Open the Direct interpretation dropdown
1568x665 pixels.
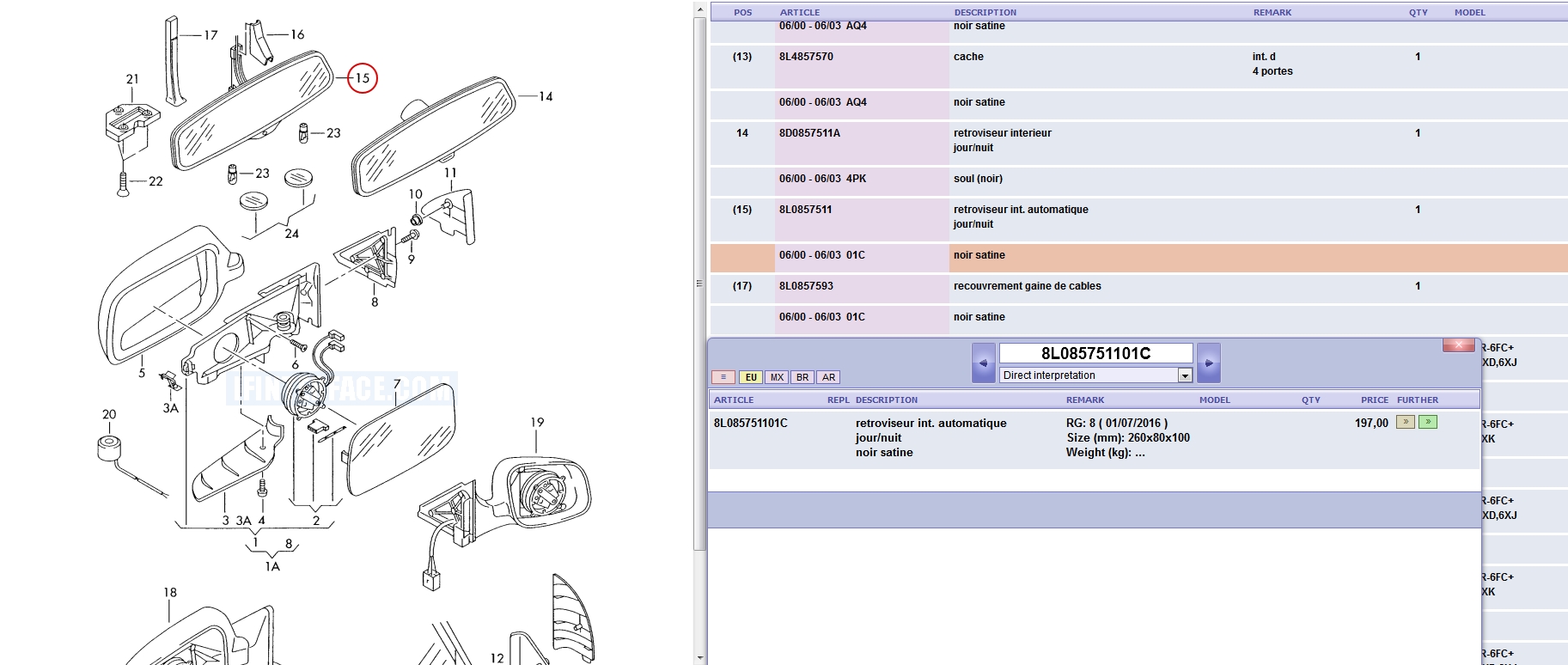(1185, 375)
